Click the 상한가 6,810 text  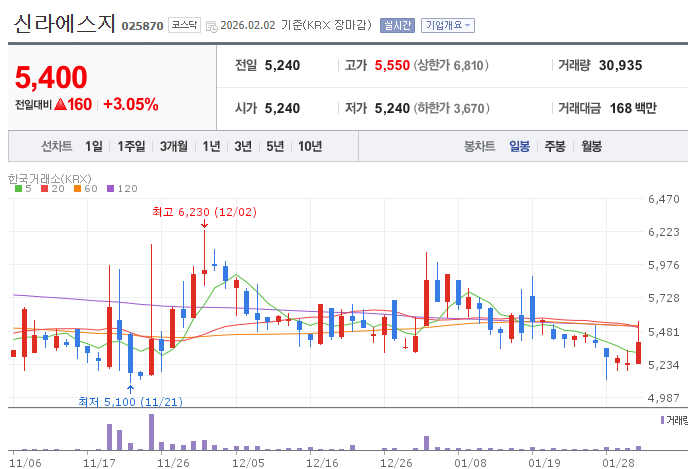451,65
